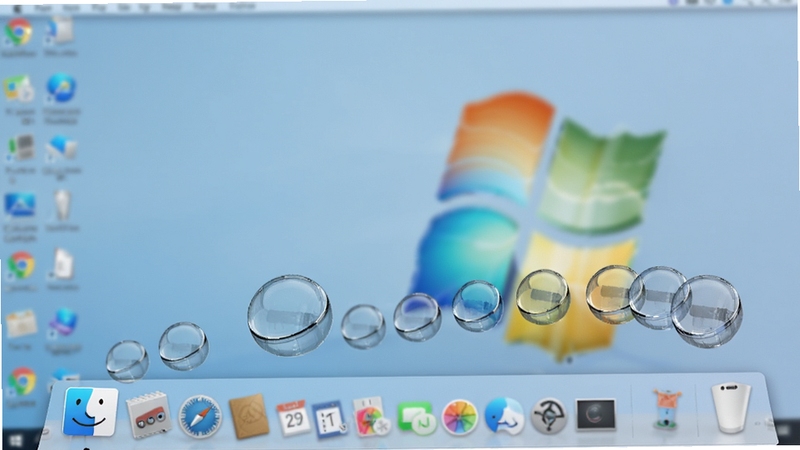Open the blue App Store style dock icon
Viewport: 800px width, 450px height.
click(x=504, y=416)
